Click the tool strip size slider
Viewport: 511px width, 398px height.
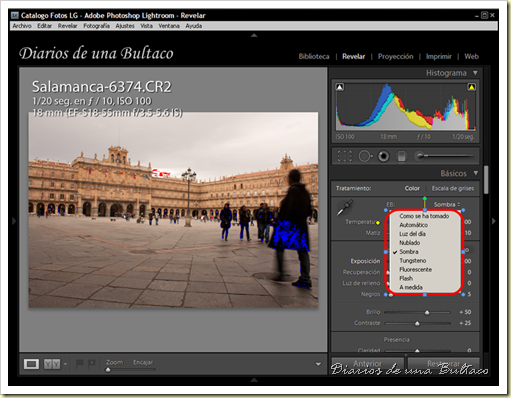click(x=444, y=156)
